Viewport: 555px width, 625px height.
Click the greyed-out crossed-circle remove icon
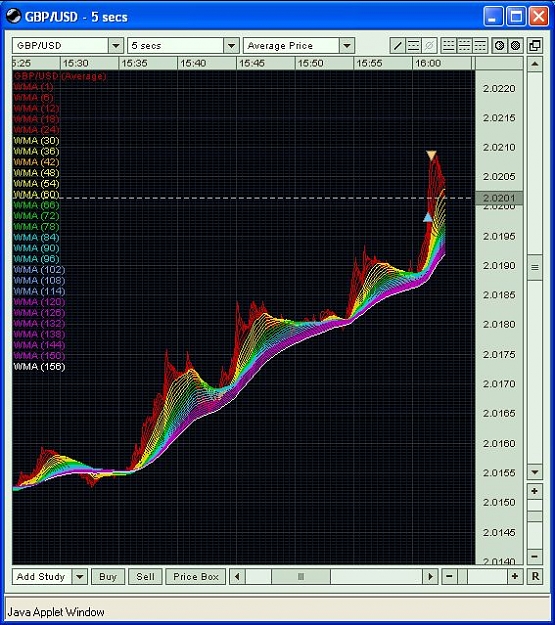click(x=429, y=46)
